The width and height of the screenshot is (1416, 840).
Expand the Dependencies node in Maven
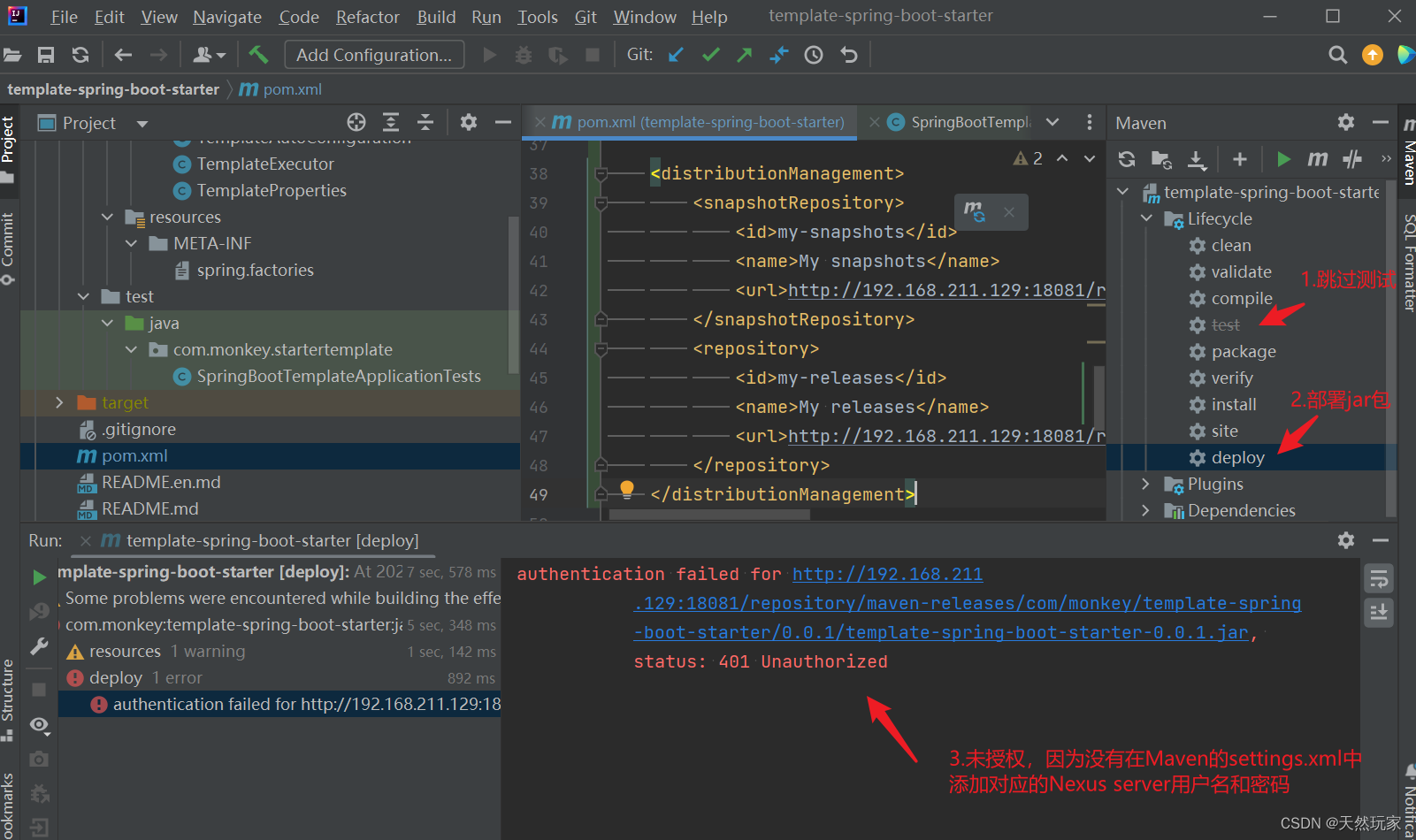(1147, 510)
